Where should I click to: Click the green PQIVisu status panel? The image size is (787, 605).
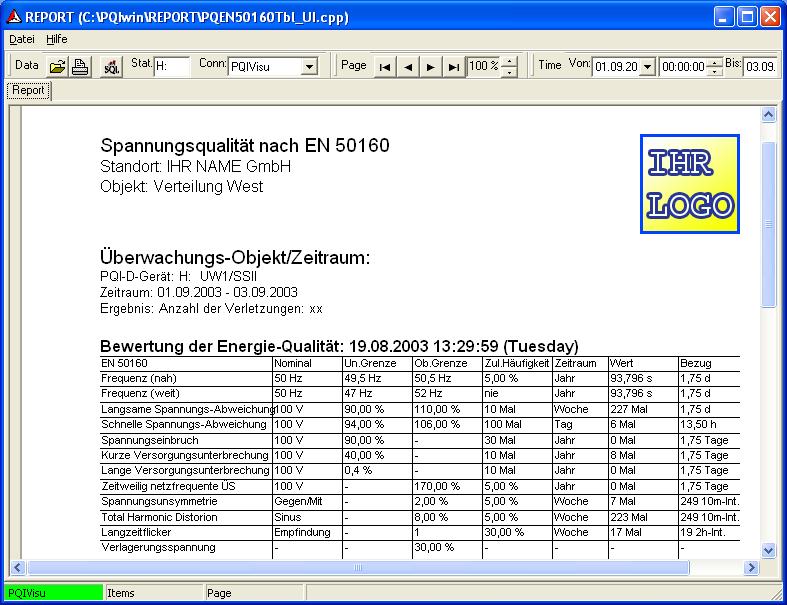click(53, 593)
